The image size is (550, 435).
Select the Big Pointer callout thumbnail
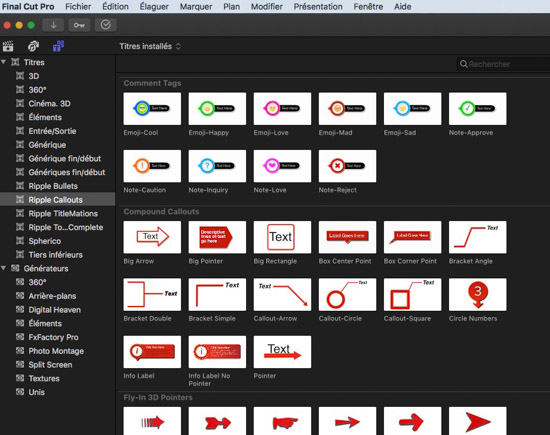[217, 237]
